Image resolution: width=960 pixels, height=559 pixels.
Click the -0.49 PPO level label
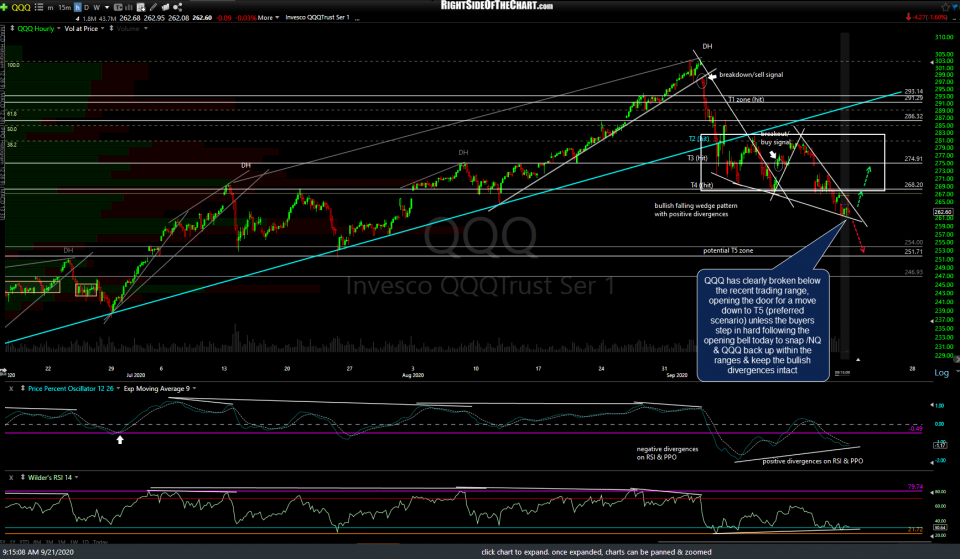915,429
